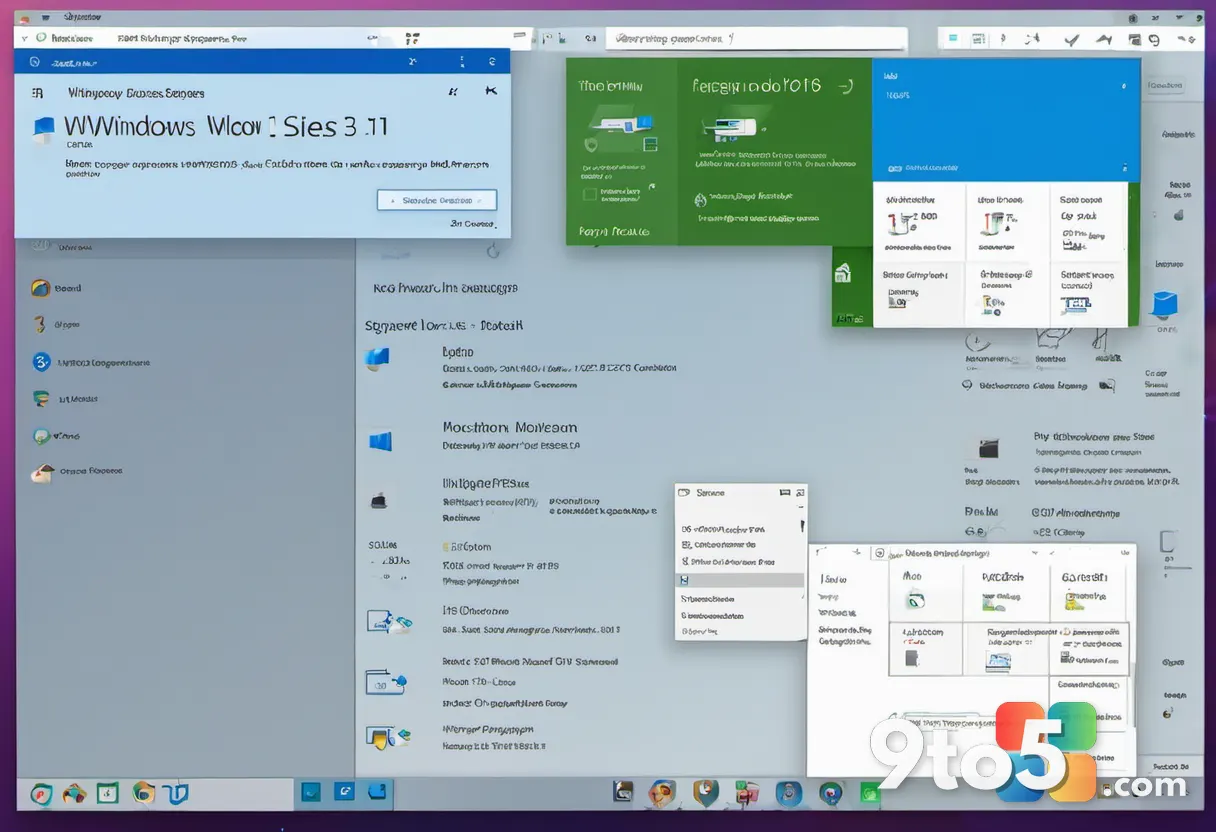
Task: Open the blue cube icon on the right side
Action: click(1165, 304)
